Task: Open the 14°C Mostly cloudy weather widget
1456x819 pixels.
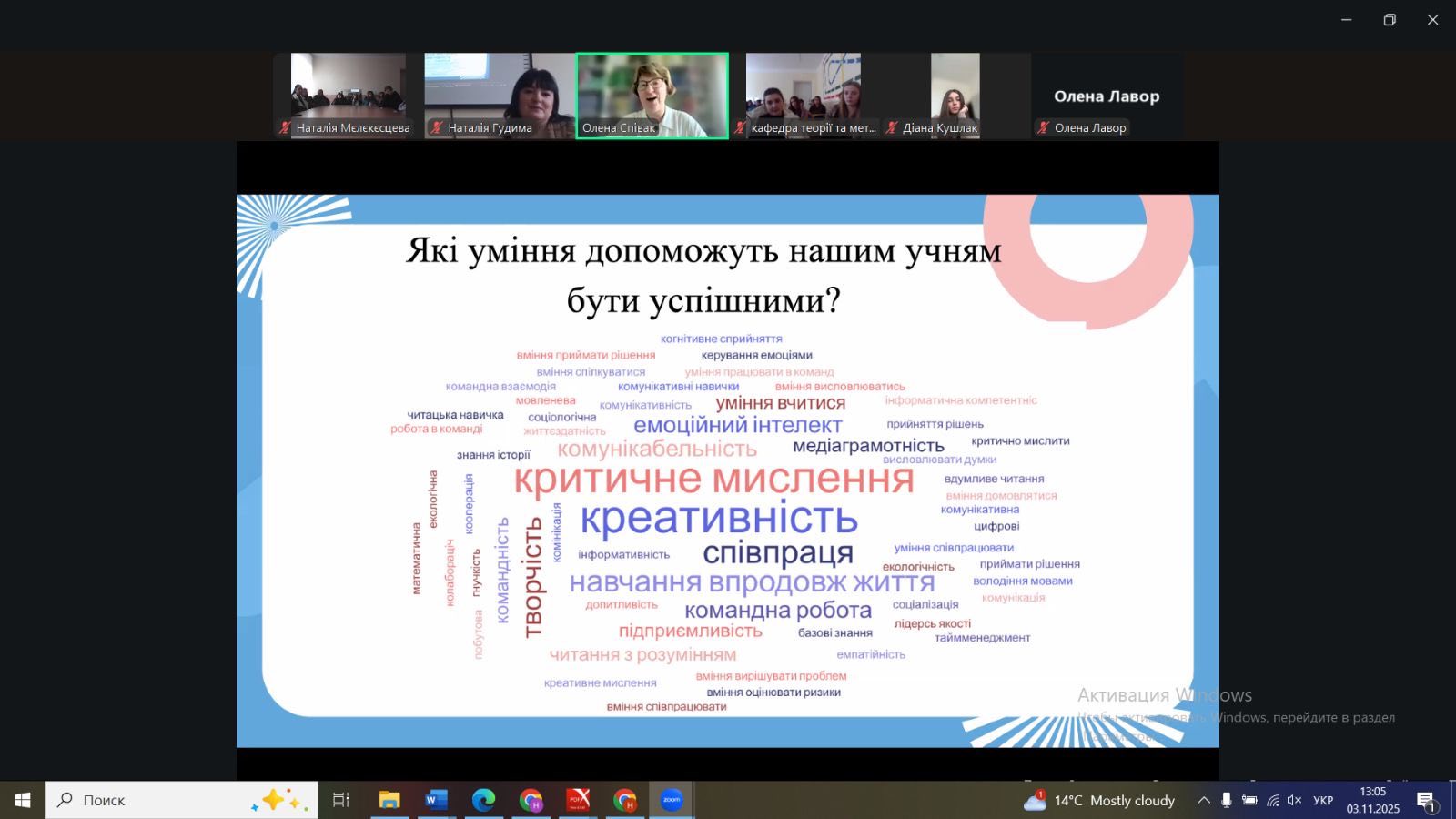Action: pos(1099,801)
